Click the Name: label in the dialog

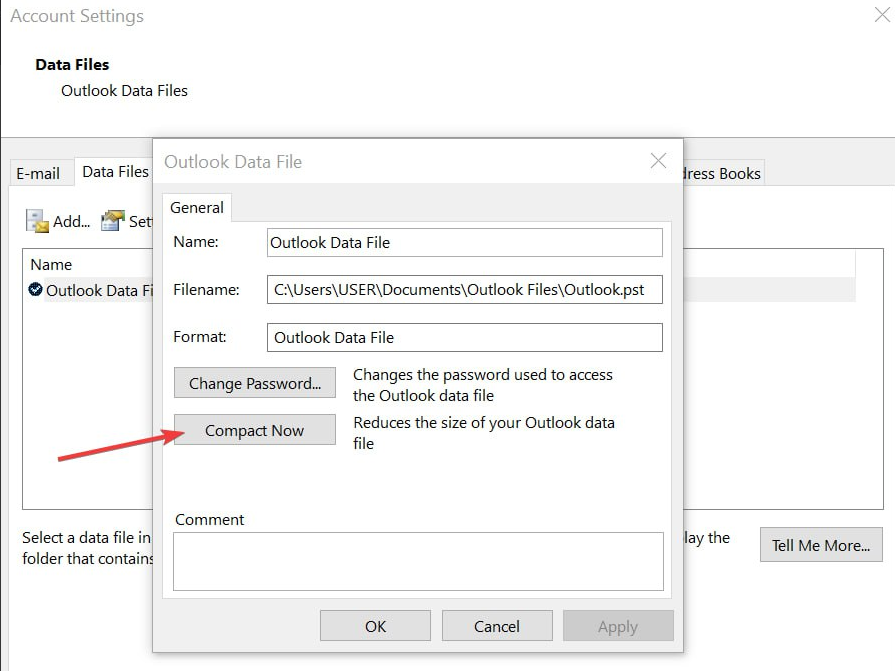coord(196,241)
